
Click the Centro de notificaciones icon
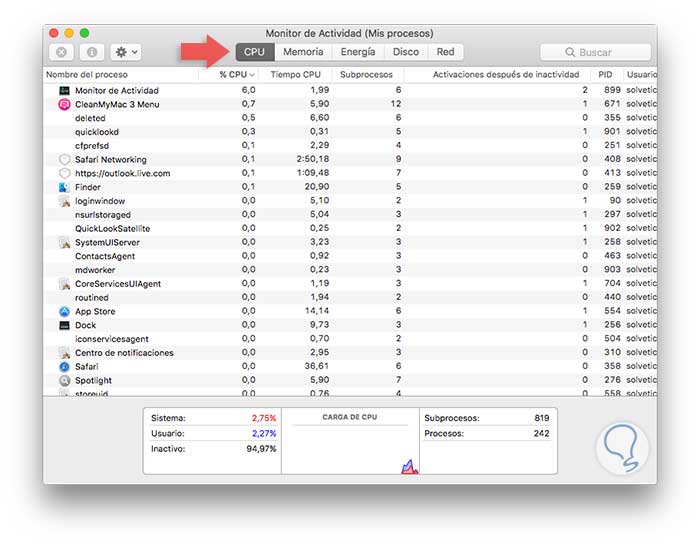(x=65, y=353)
